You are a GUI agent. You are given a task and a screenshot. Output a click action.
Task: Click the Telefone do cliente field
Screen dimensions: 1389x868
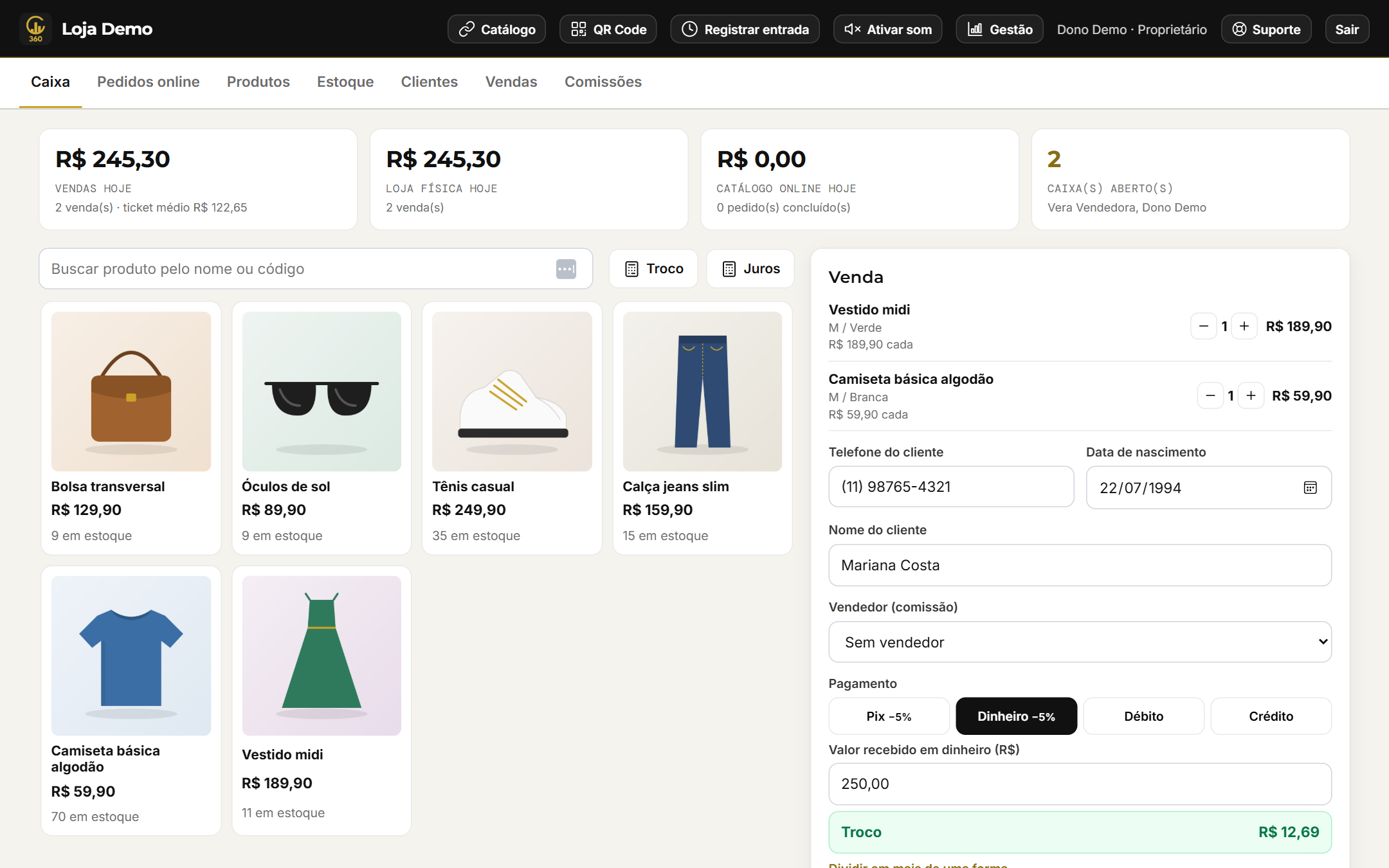click(x=951, y=487)
